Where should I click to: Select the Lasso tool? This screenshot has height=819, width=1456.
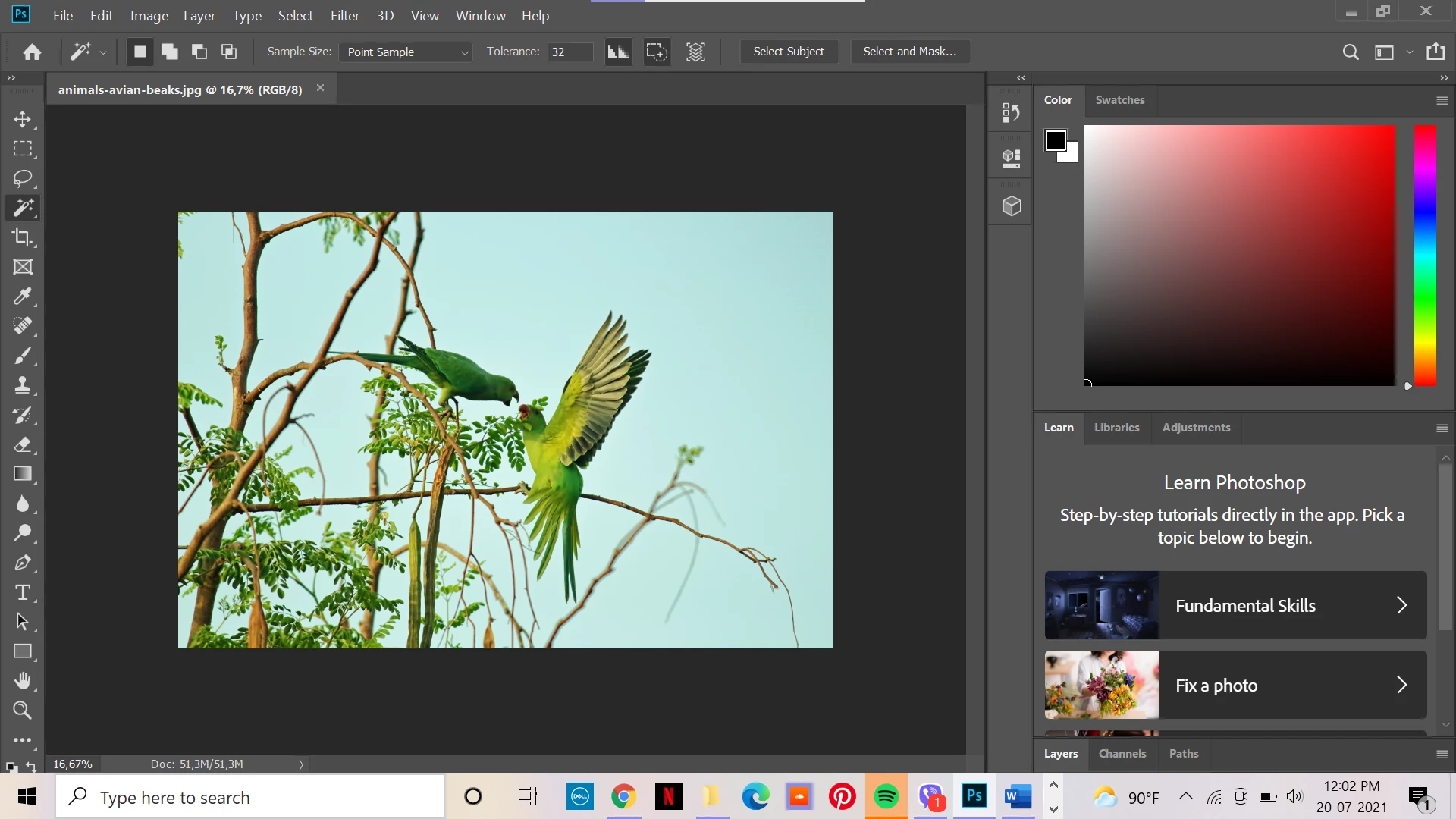click(23, 178)
